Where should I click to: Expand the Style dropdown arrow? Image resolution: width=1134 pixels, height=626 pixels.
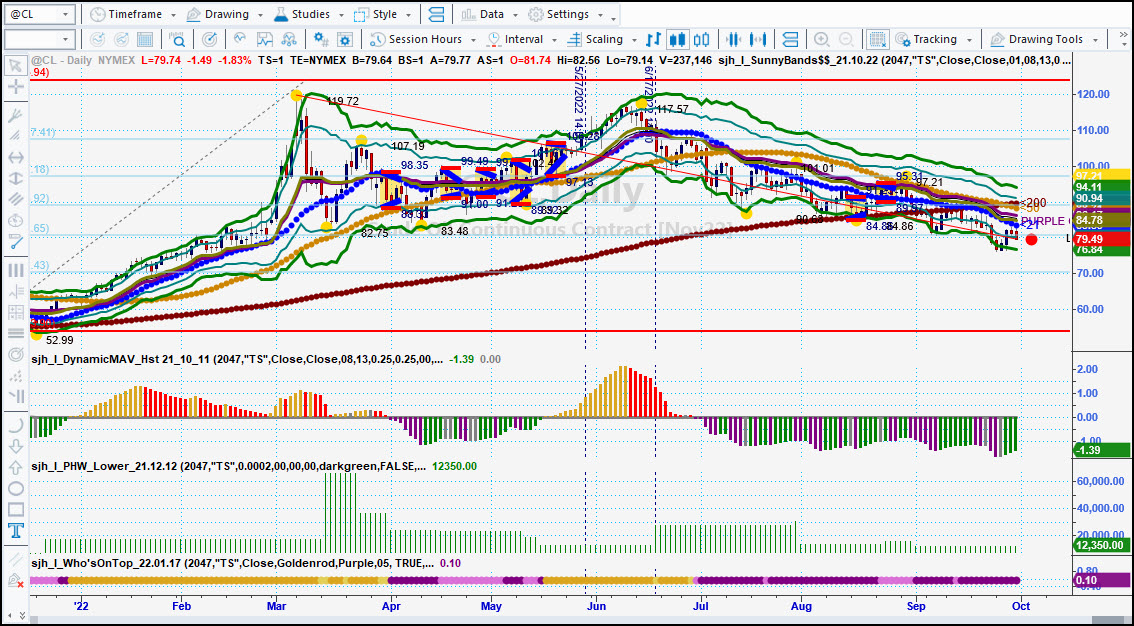(x=409, y=15)
